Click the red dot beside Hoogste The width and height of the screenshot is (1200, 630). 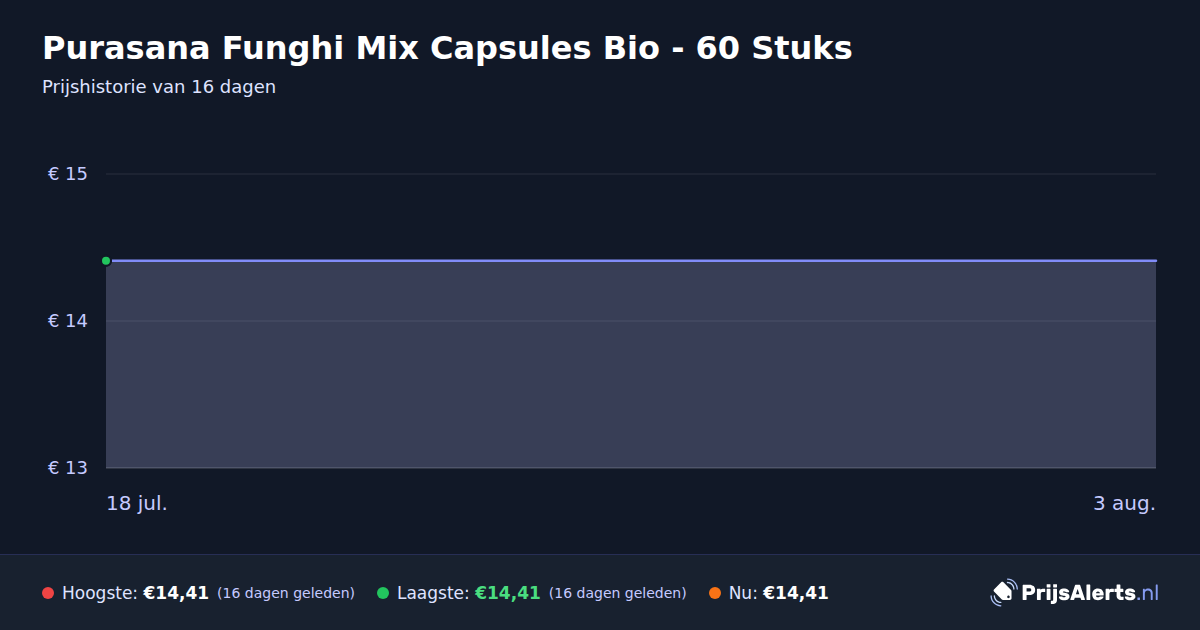click(48, 593)
